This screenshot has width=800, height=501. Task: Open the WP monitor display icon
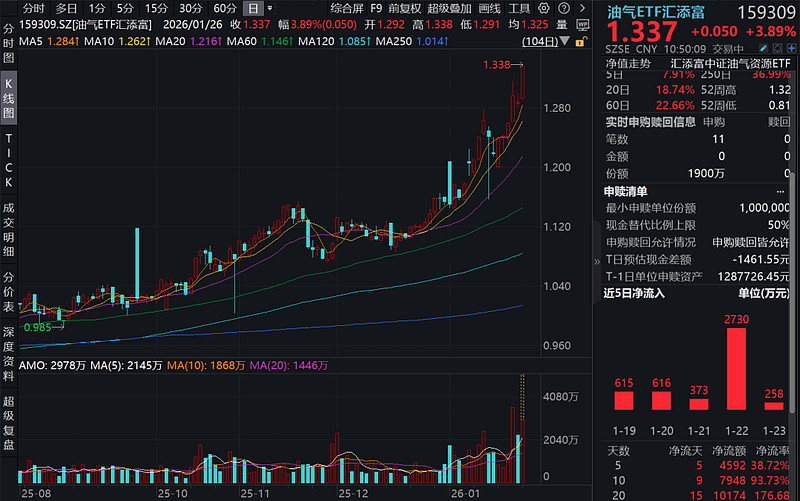582,24
